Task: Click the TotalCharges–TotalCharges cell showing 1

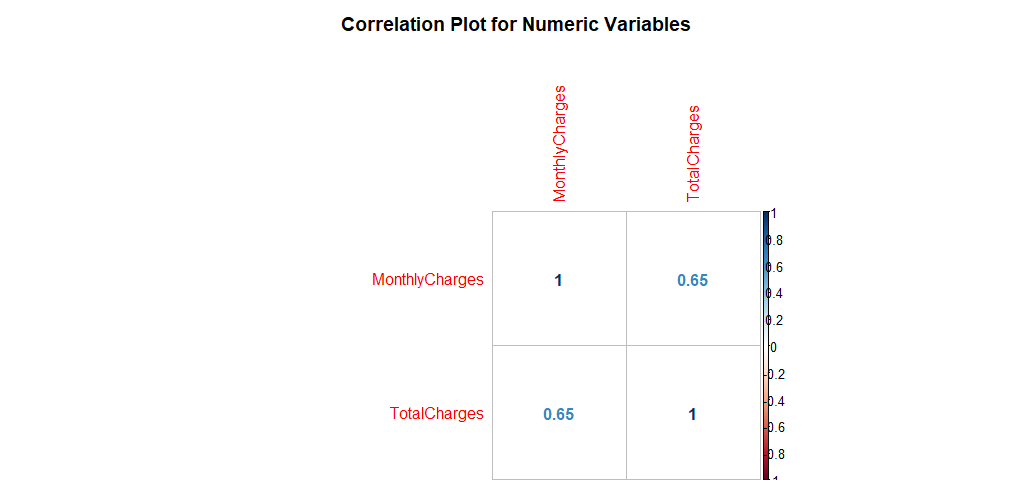Action: coord(693,413)
